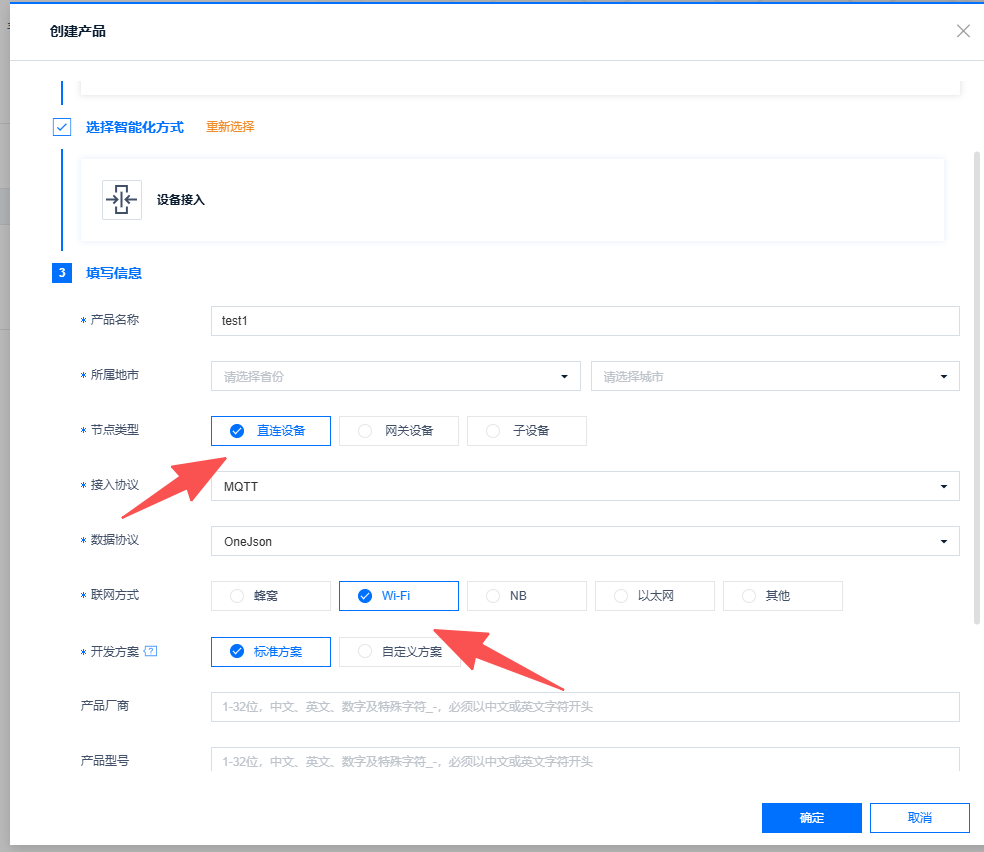
Task: Click the 联网方式 field label
Action: [114, 595]
